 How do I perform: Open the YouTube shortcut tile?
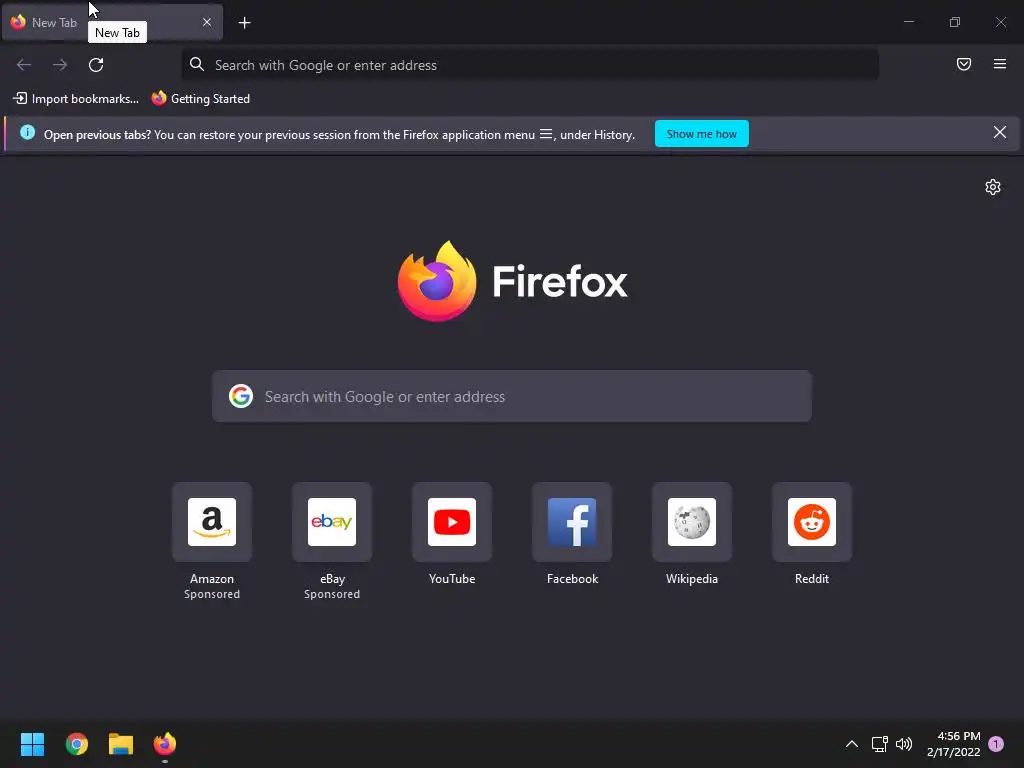[452, 522]
